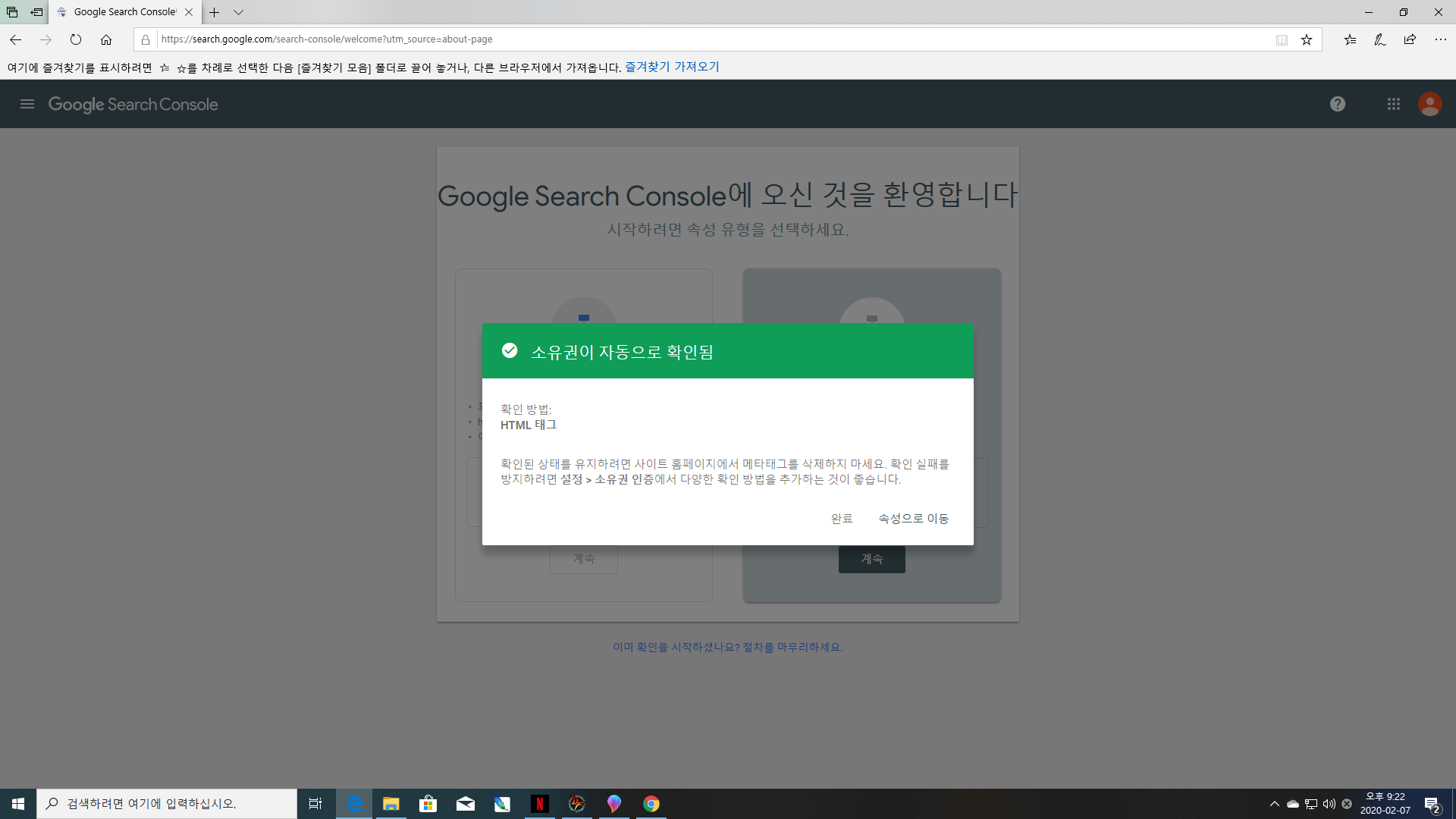This screenshot has height=819, width=1456.
Task: Click the add notes pen icon
Action: pyautogui.click(x=1379, y=39)
